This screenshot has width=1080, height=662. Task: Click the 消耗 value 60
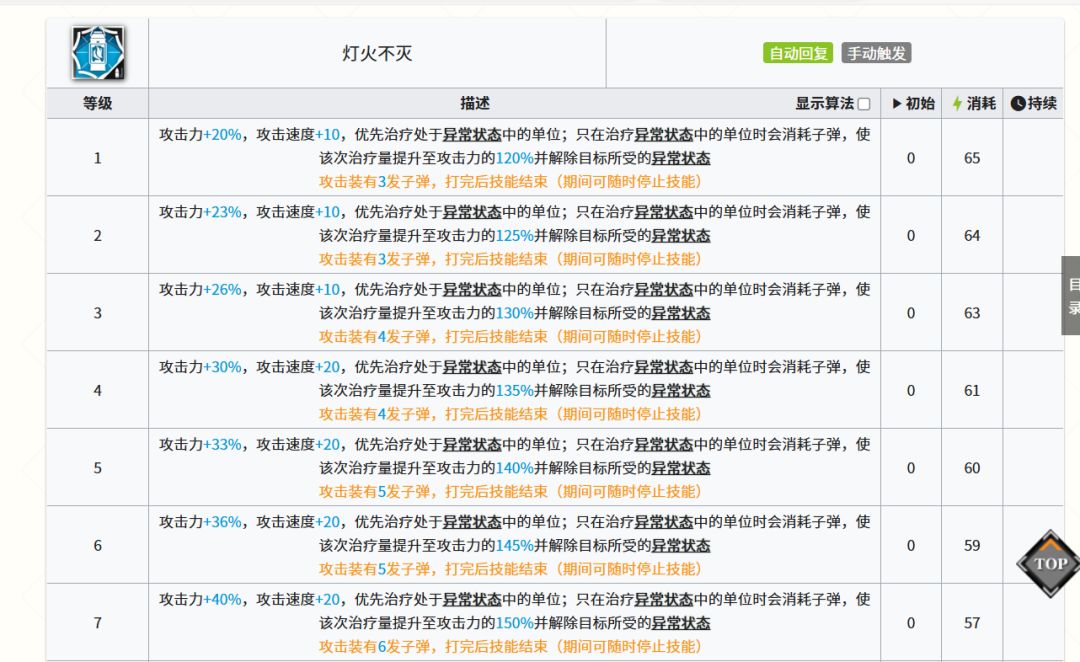point(972,468)
